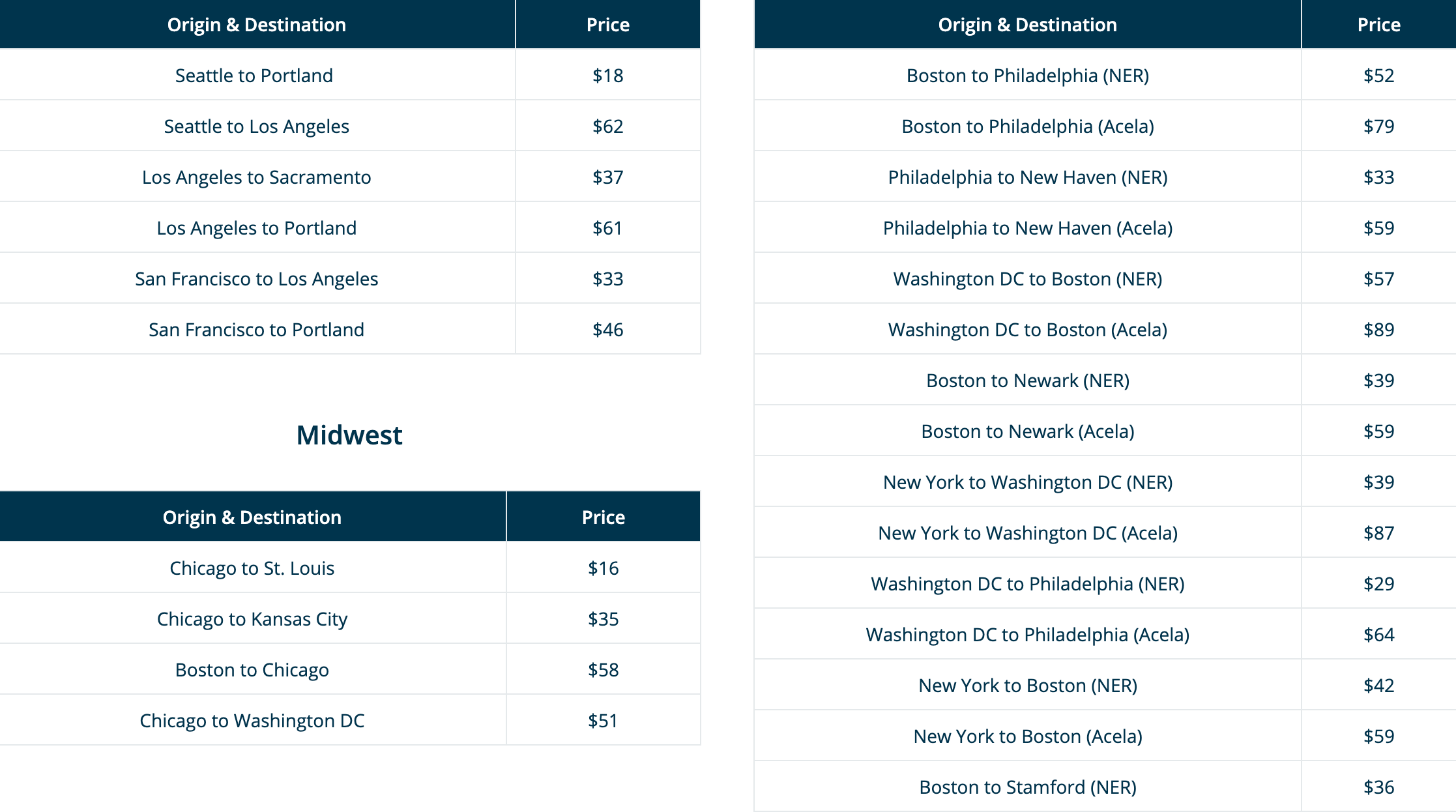Click New York to Washington DC (Acela)
The width and height of the screenshot is (1456, 812).
coord(1028,533)
